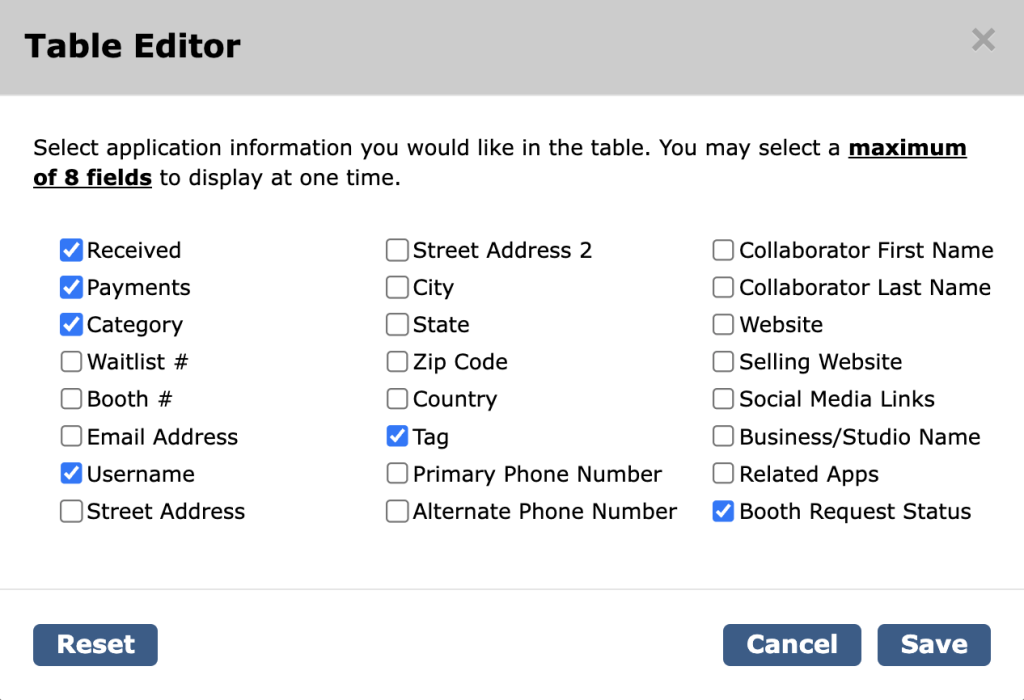The width and height of the screenshot is (1024, 700).
Task: Uncheck the Received checkbox
Action: (71, 250)
